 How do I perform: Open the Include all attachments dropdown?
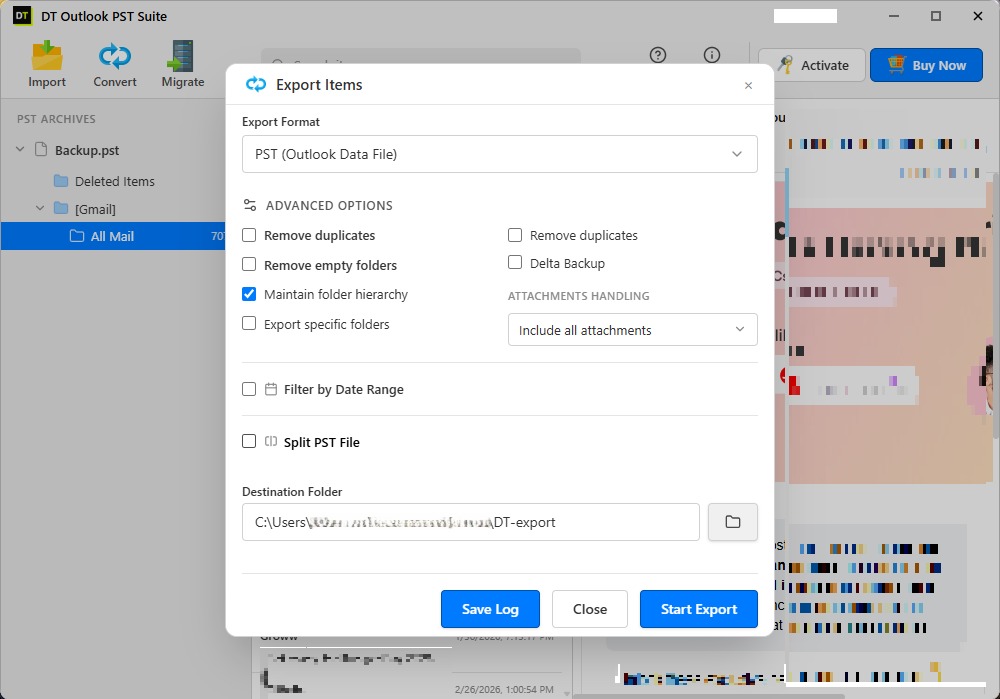click(x=632, y=330)
